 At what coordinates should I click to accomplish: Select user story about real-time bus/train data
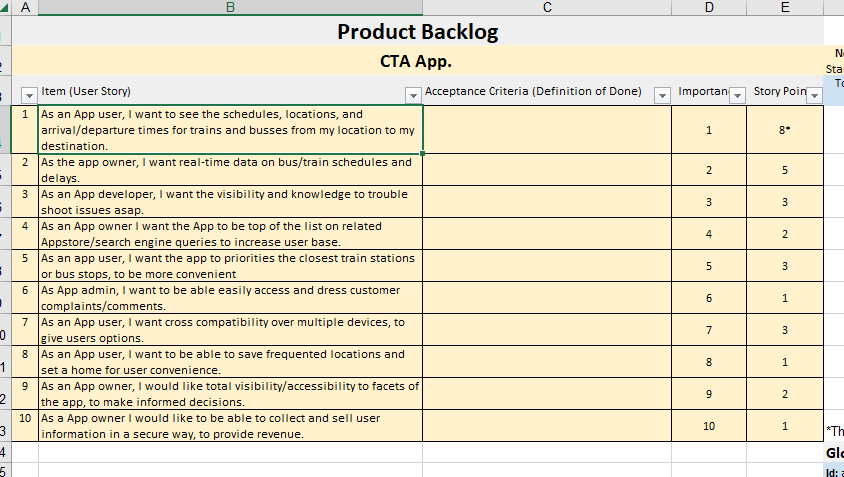(x=230, y=170)
